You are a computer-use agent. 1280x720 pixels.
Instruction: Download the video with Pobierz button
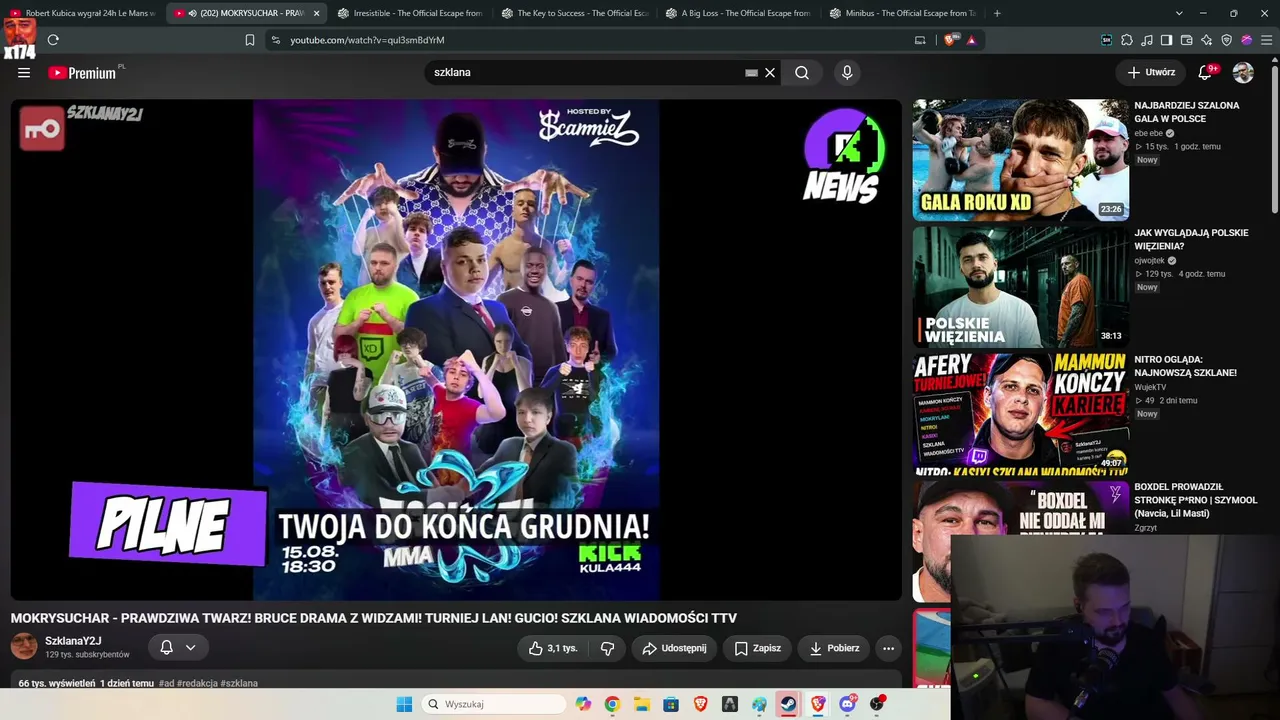coord(834,648)
